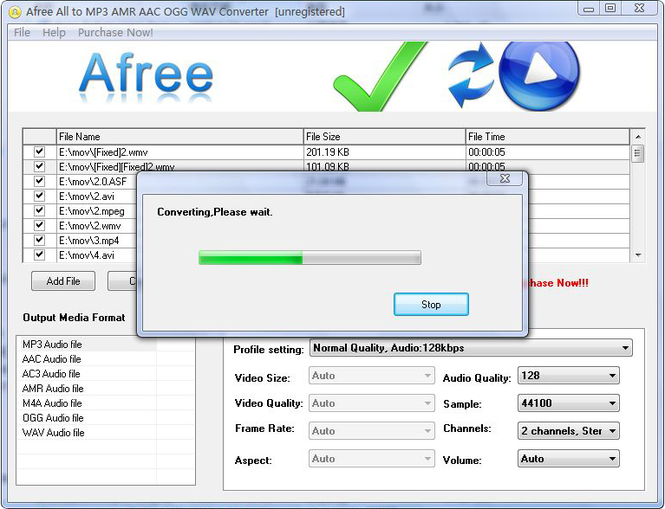Open the Audio Quality 128 dropdown
The image size is (665, 509).
568,375
